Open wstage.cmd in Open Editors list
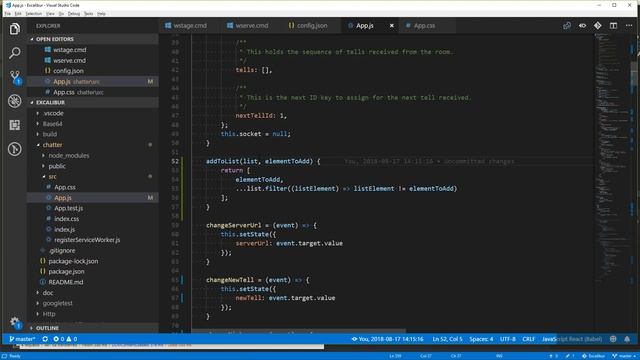This screenshot has width=640, height=360. [93, 50]
